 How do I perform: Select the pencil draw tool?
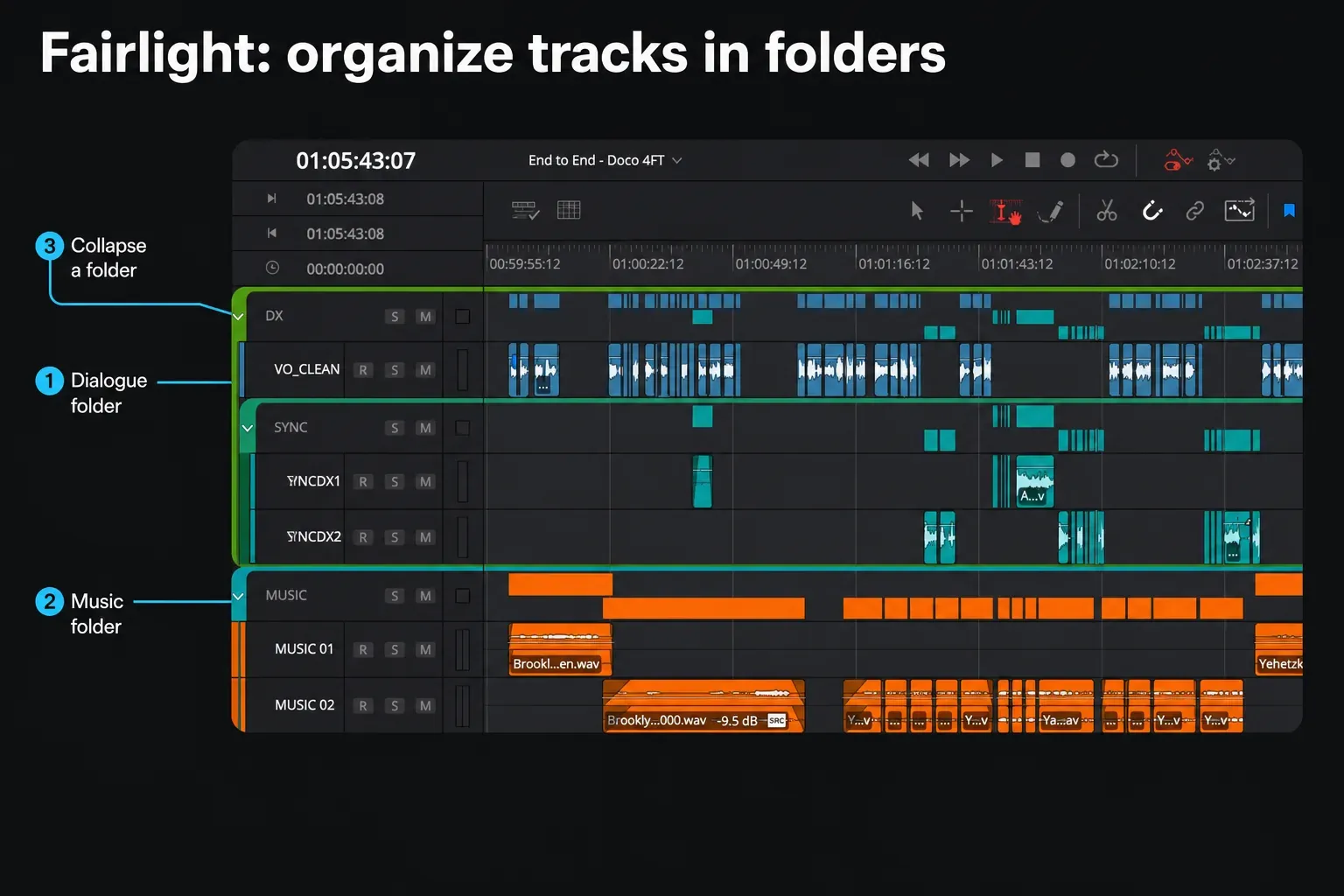pos(1051,211)
